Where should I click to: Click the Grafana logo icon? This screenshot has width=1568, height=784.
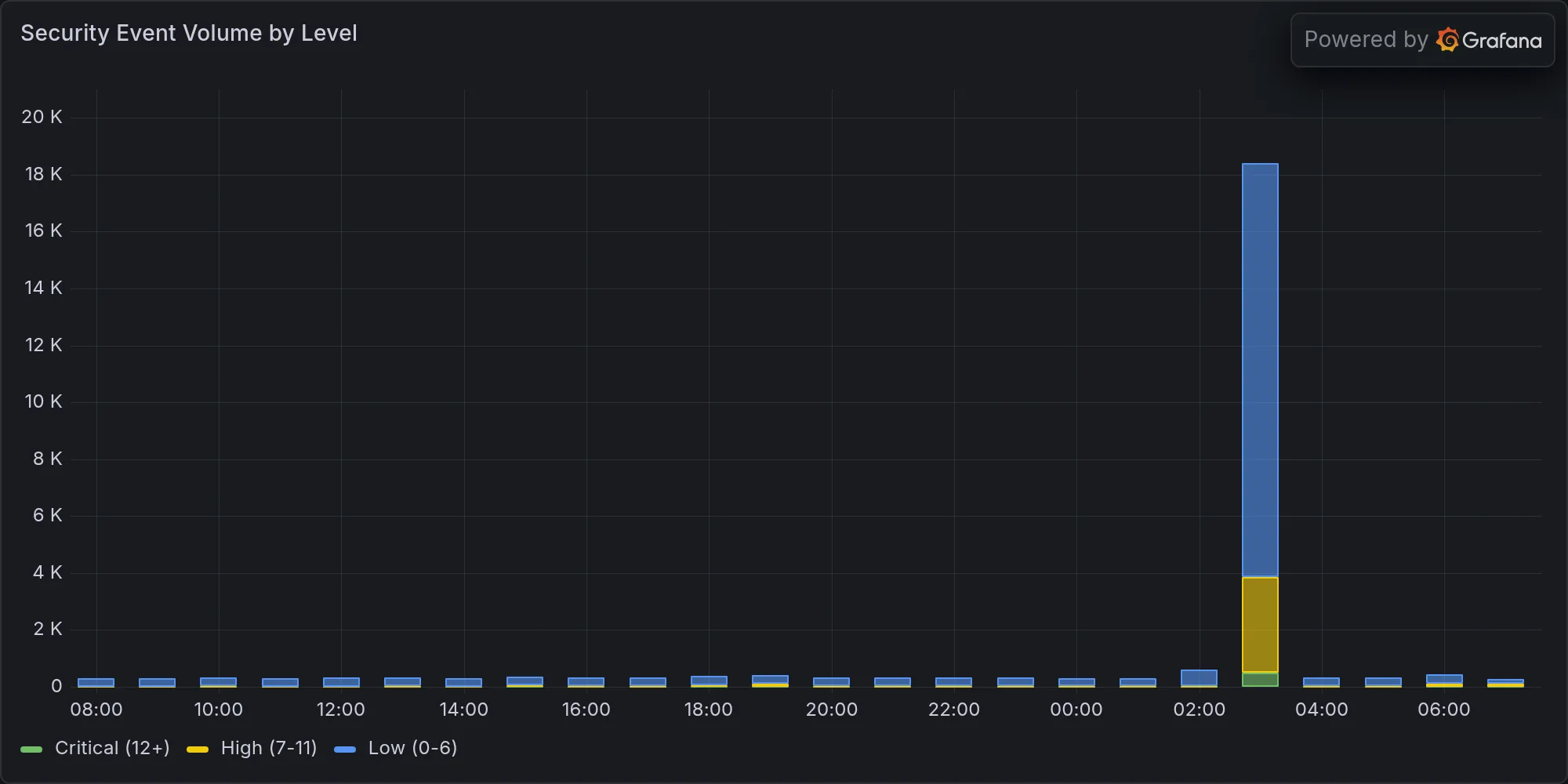pos(1447,40)
